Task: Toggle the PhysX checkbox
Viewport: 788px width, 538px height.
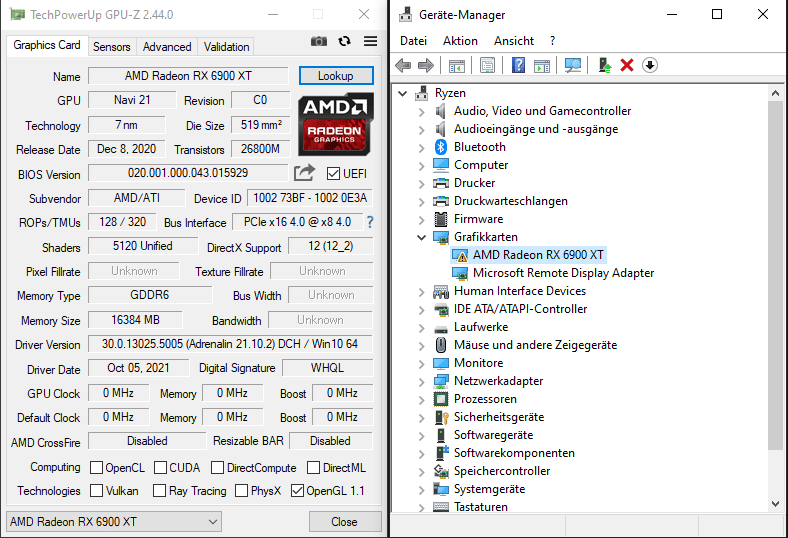Action: [241, 490]
